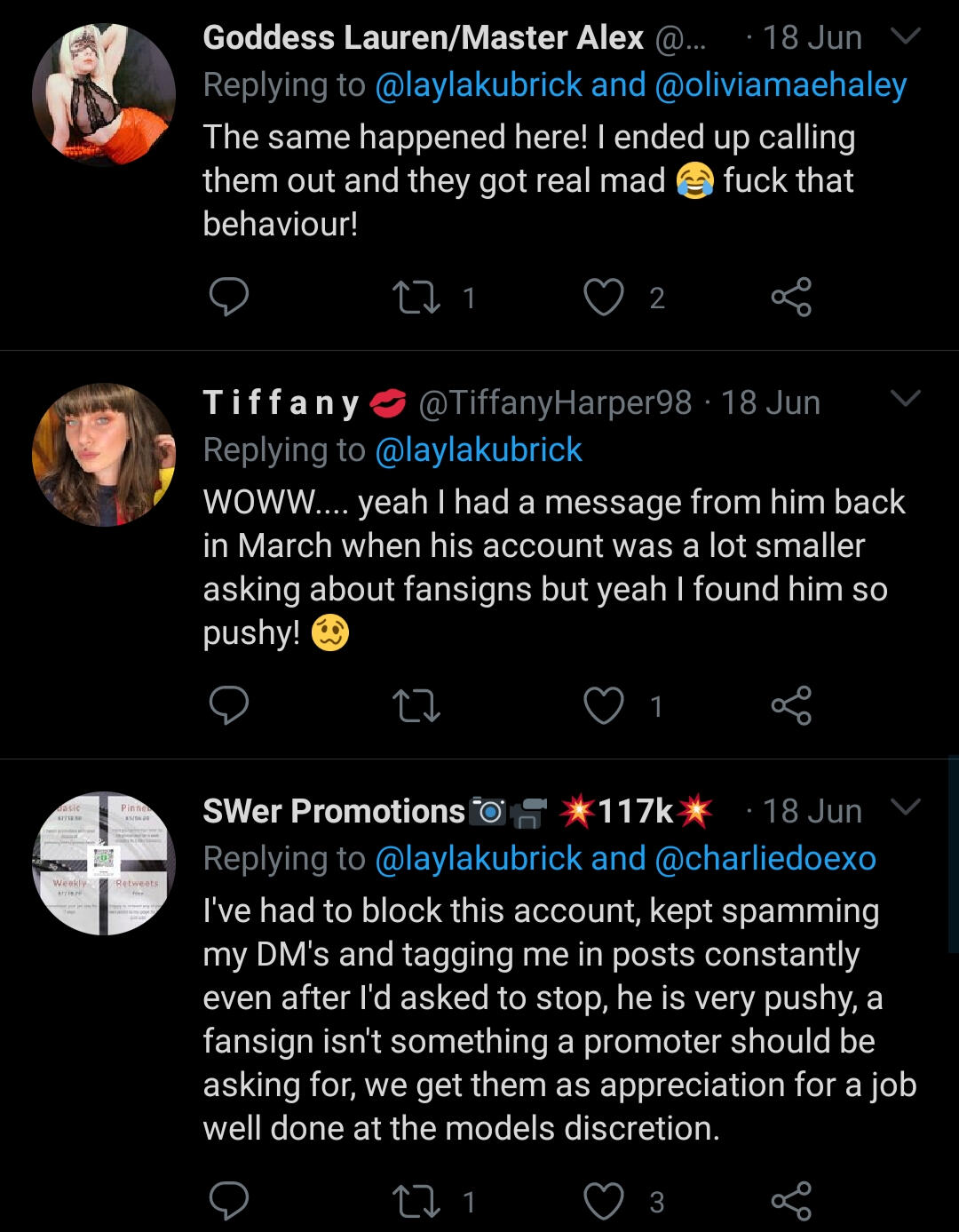Share Goddess Lauren/Master Alex's tweet
Screen dimensions: 959x1232
(791, 297)
